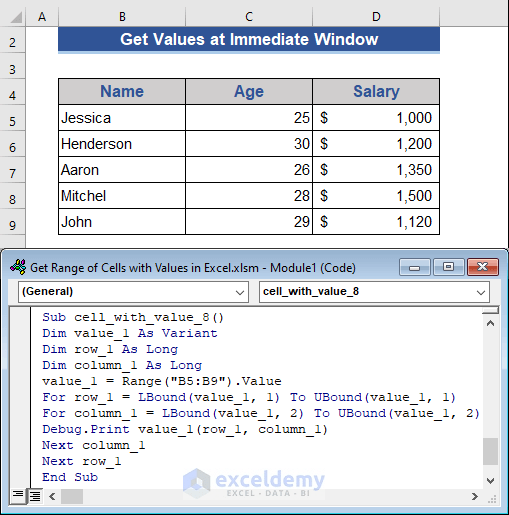Click the 'For row_1 = LBound' code line

coord(249,397)
